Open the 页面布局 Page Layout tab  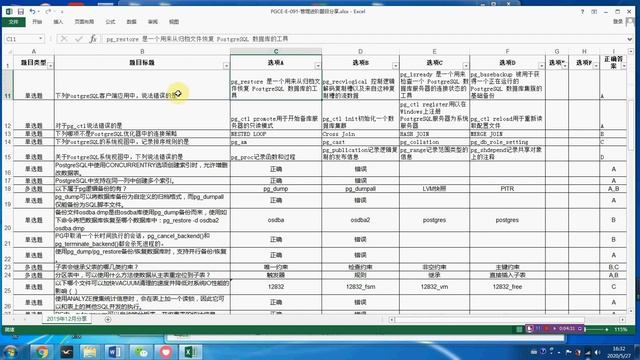[84, 22]
